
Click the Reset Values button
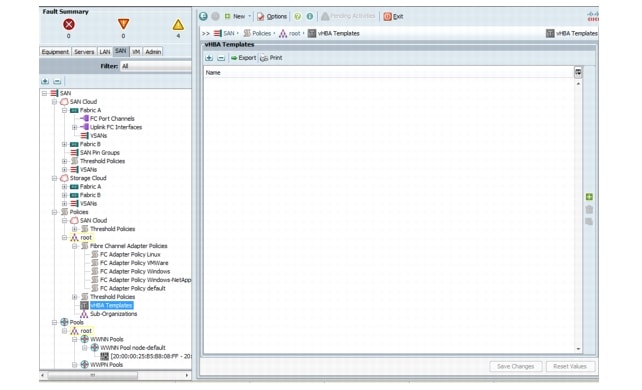[570, 367]
